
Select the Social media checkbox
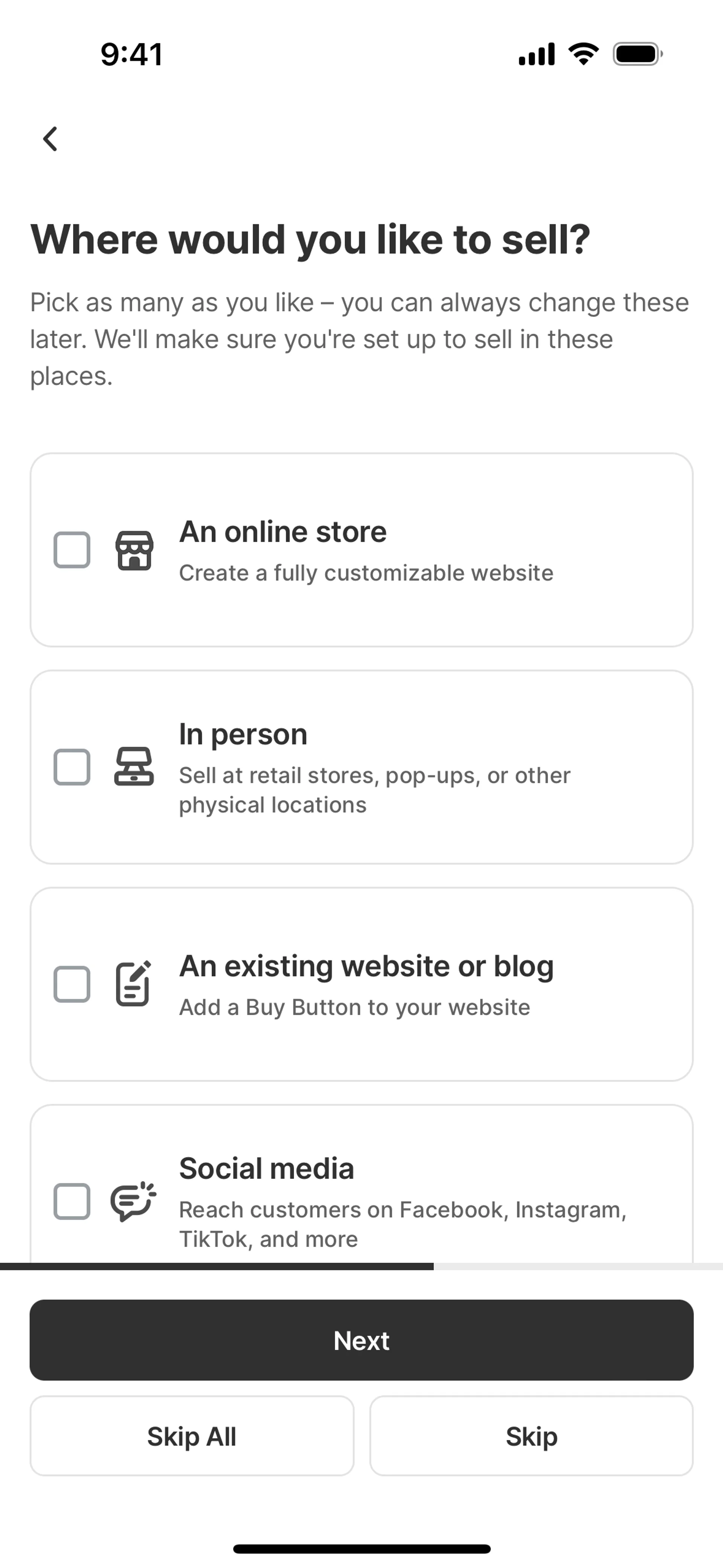pos(72,1201)
